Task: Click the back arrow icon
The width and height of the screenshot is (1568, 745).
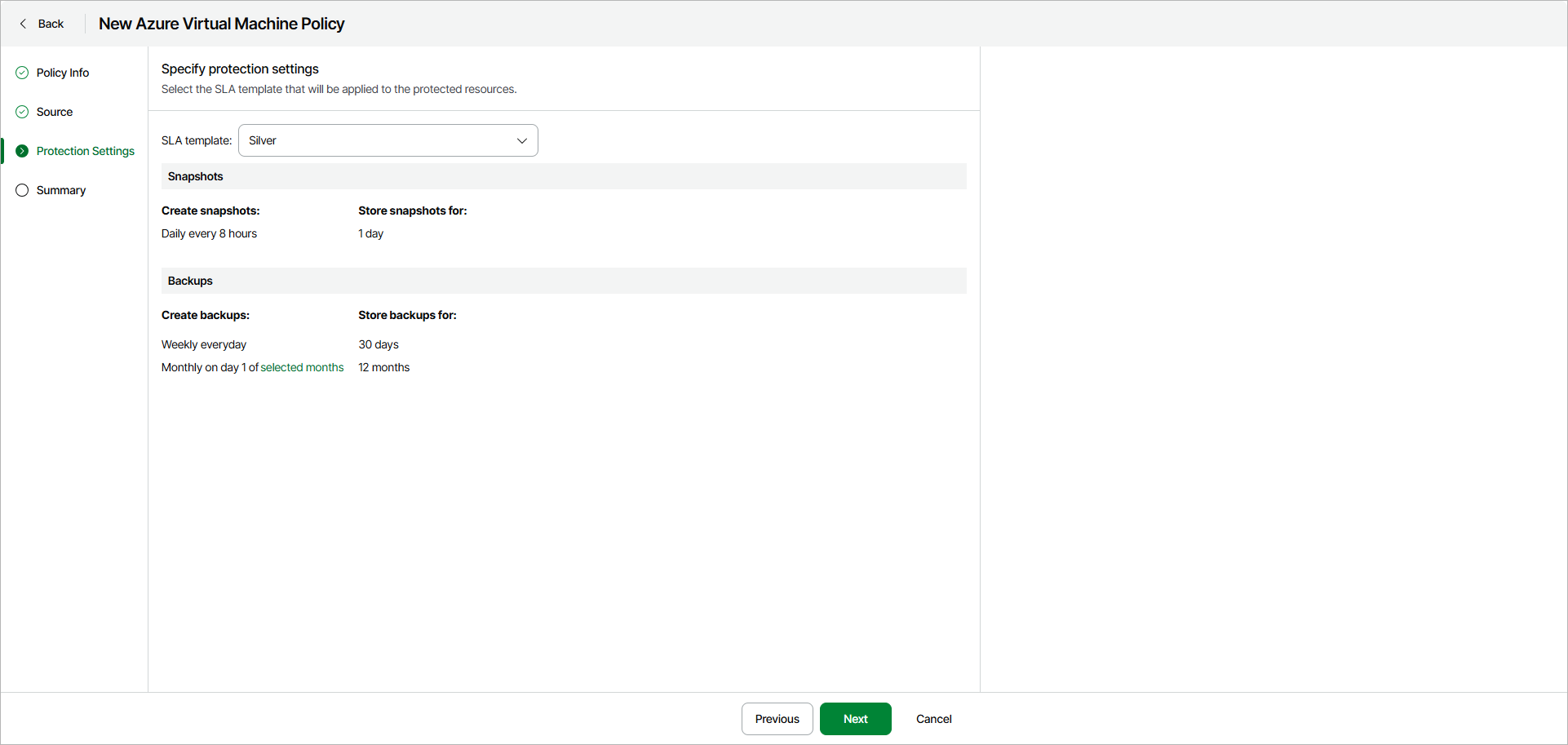Action: tap(23, 24)
